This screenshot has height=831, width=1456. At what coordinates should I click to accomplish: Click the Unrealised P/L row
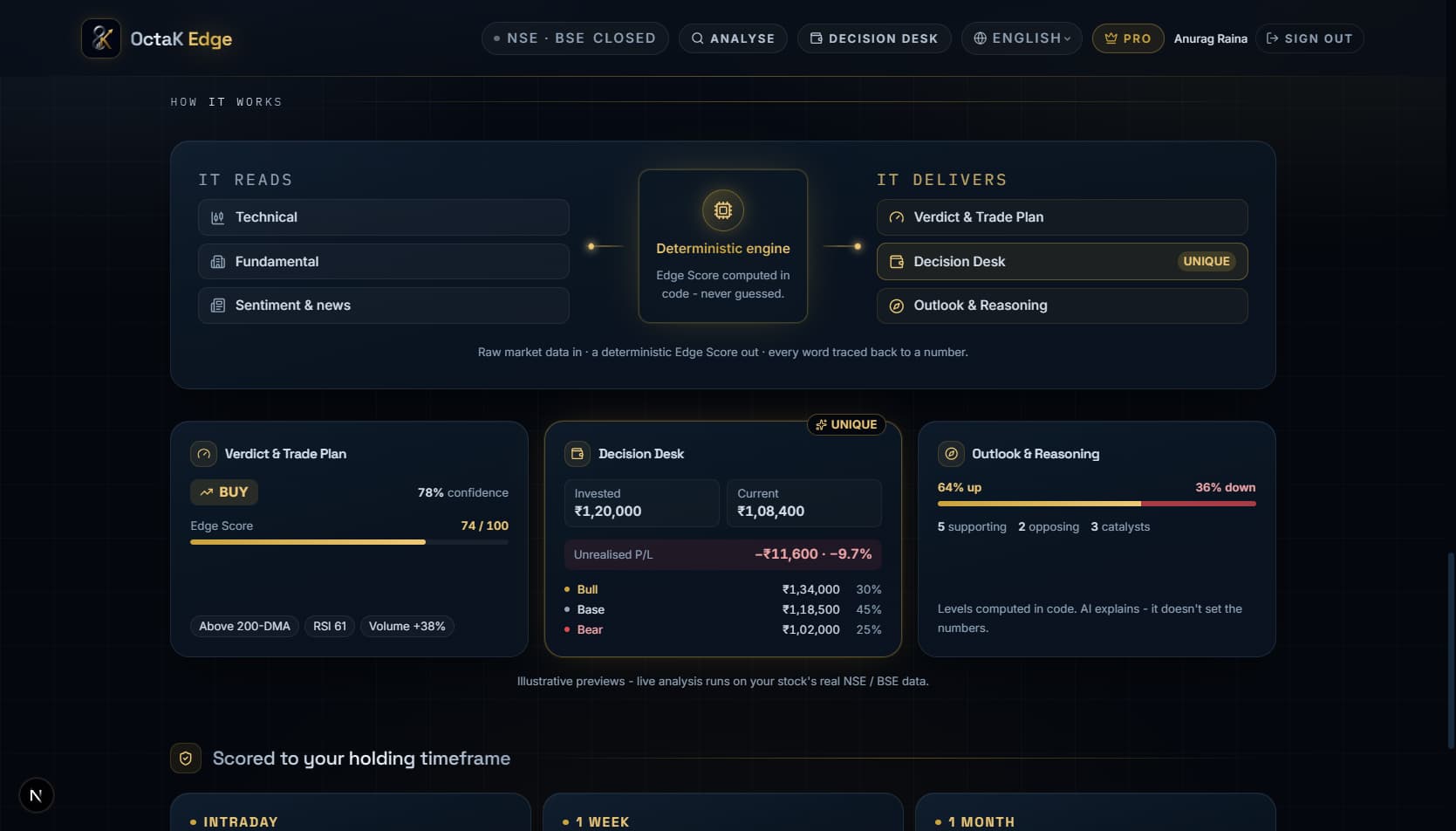click(723, 554)
